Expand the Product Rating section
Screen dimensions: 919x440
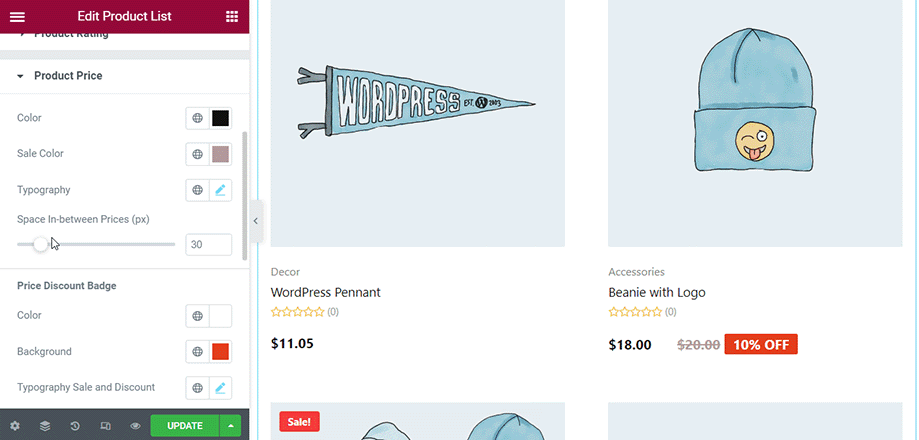tap(71, 36)
